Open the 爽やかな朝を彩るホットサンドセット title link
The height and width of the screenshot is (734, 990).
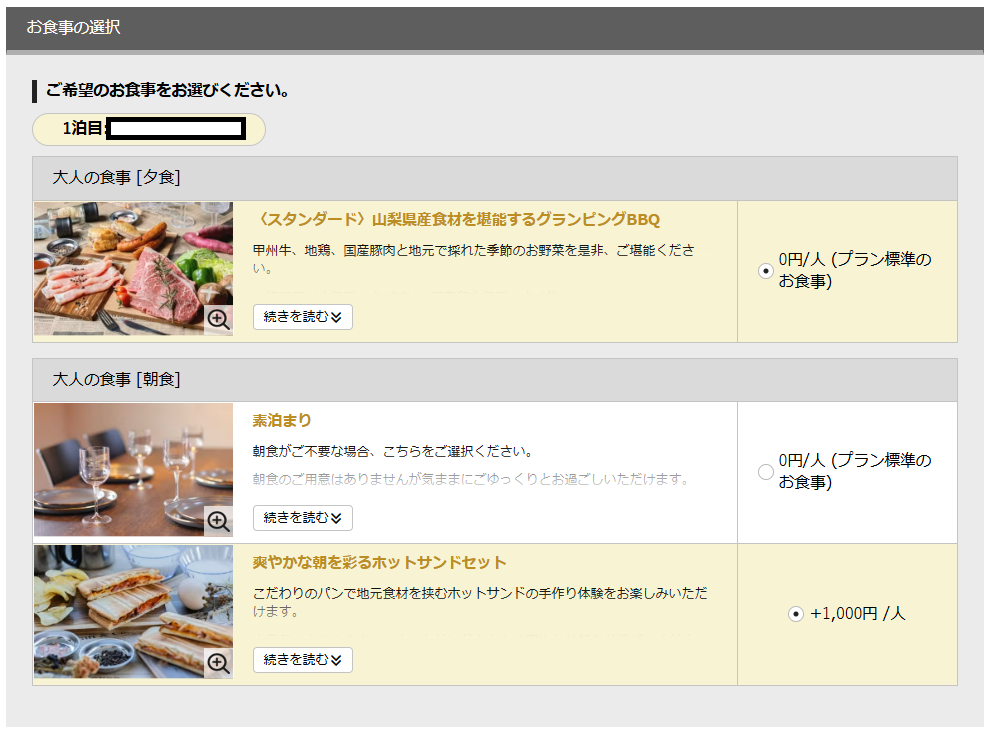tap(379, 563)
